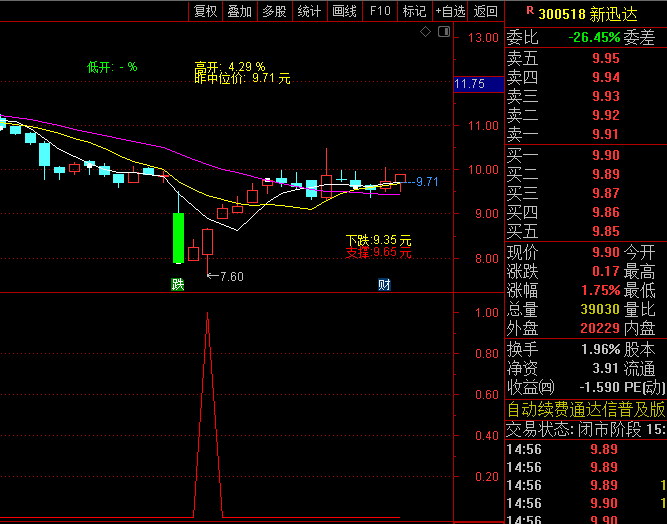The height and width of the screenshot is (524, 667).
Task: Click the green 低开 label
Action: pos(112,67)
